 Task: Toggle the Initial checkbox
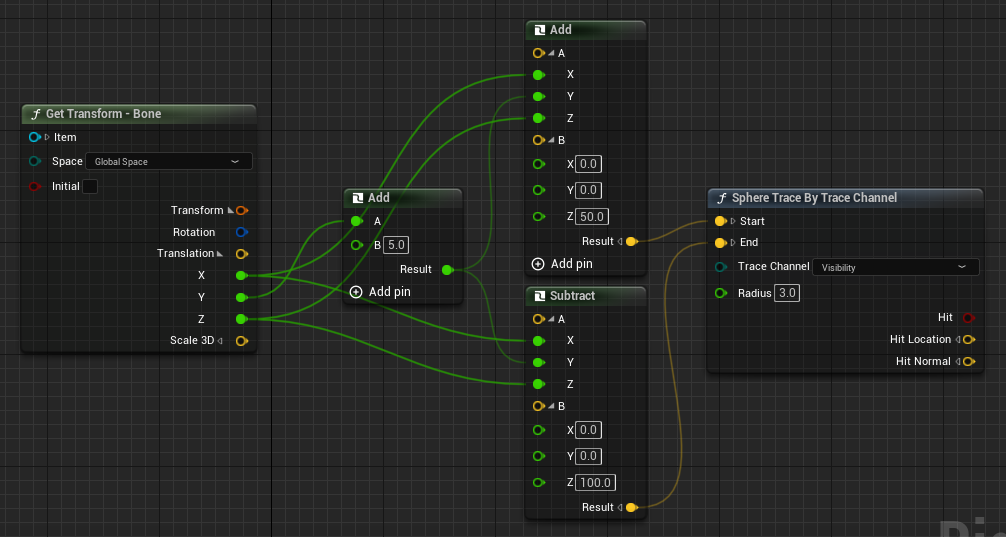(90, 187)
